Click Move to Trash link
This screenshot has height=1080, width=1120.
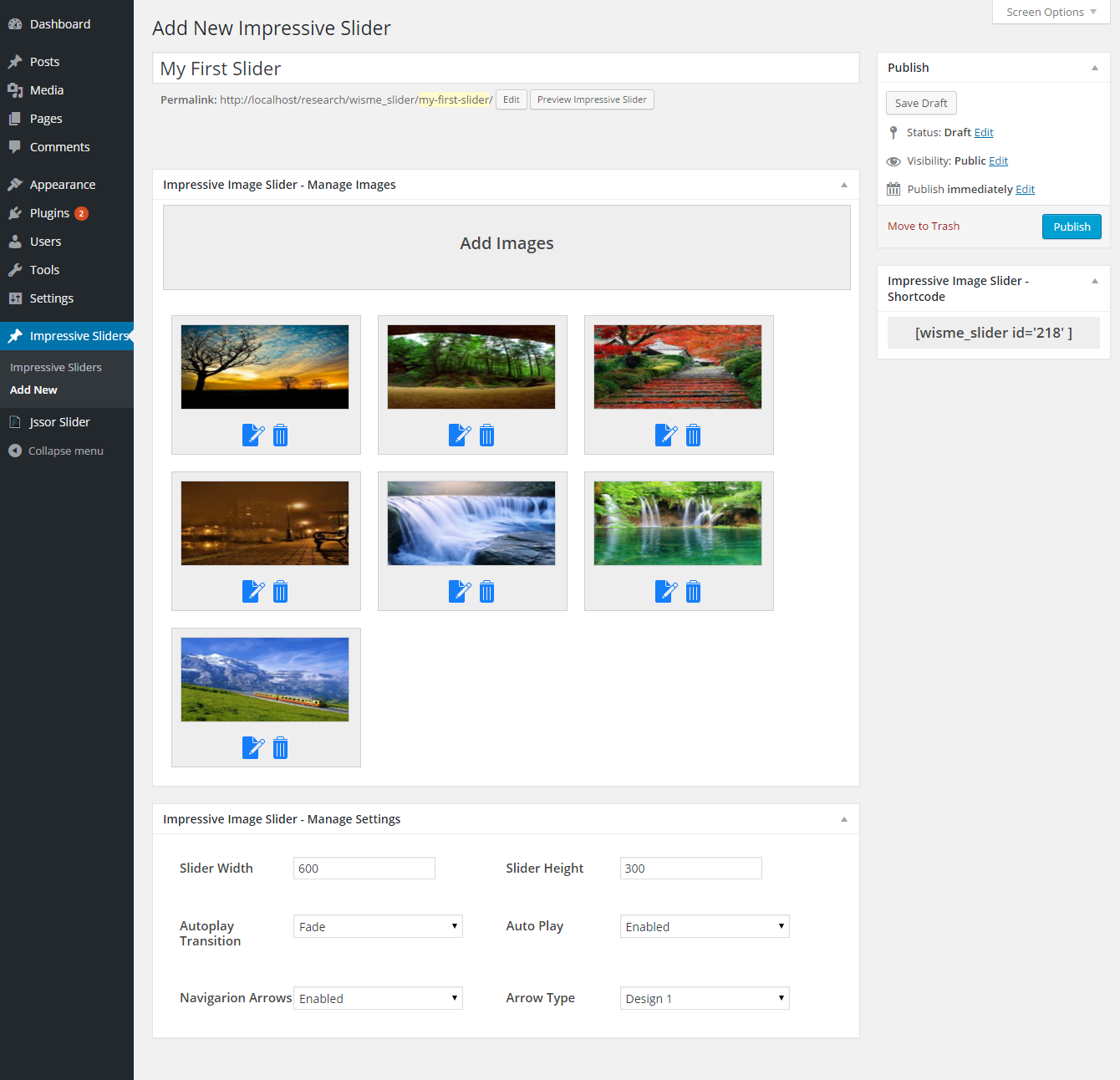click(924, 227)
